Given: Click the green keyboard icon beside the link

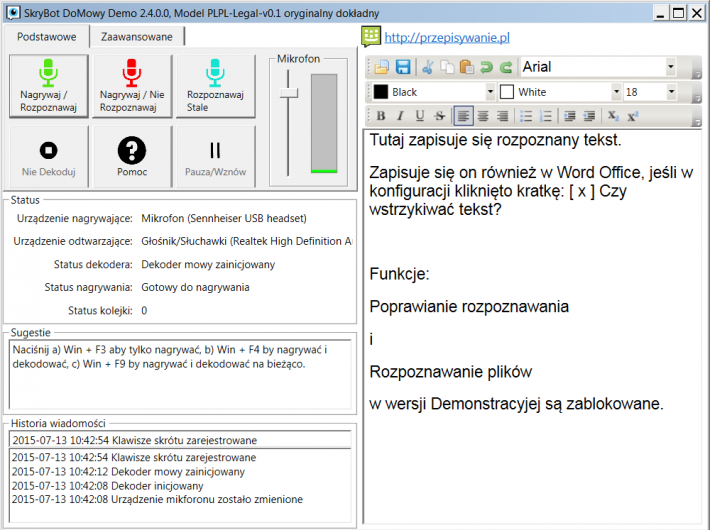Looking at the screenshot, I should click(x=371, y=37).
